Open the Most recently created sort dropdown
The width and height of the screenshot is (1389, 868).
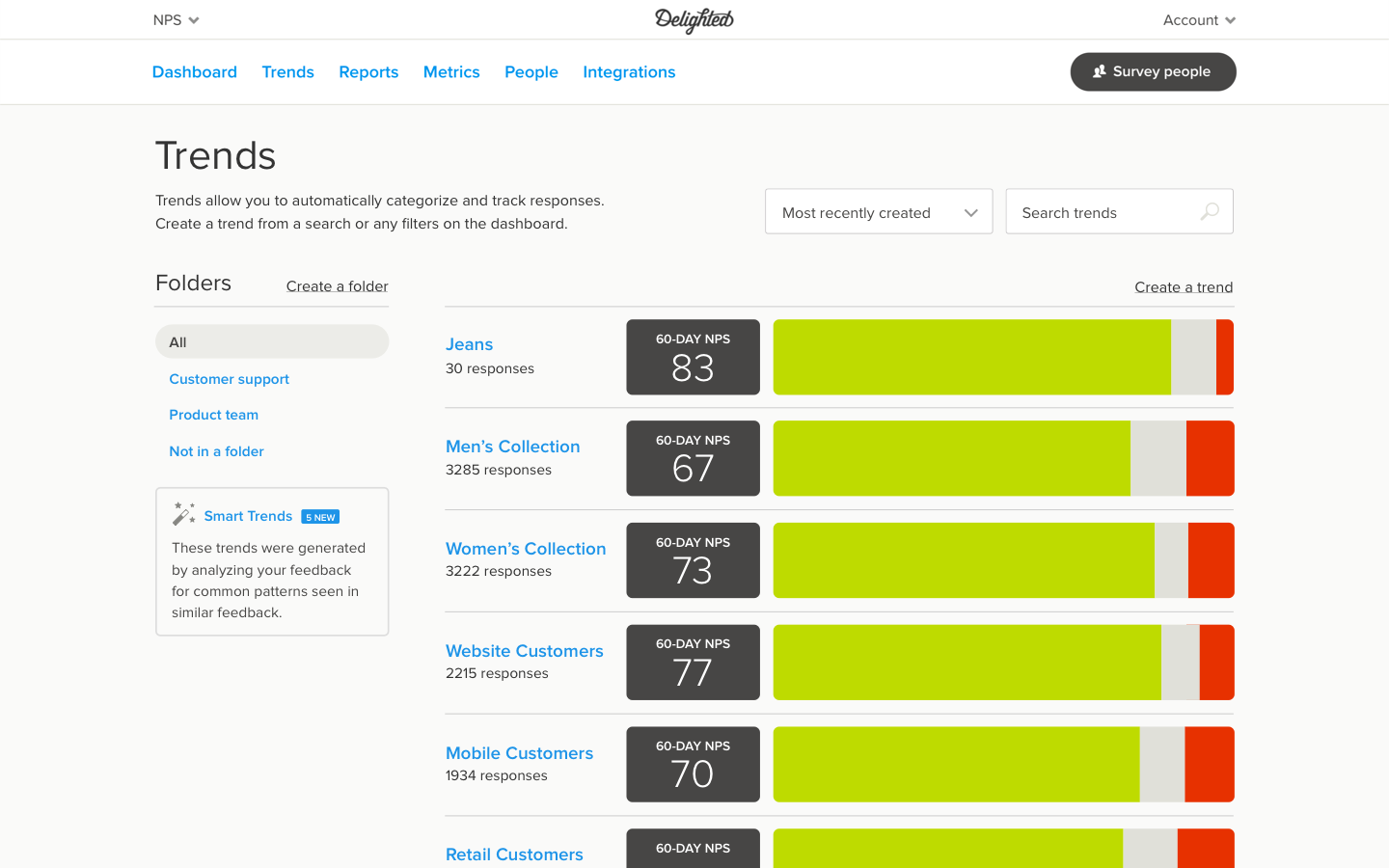coord(878,212)
